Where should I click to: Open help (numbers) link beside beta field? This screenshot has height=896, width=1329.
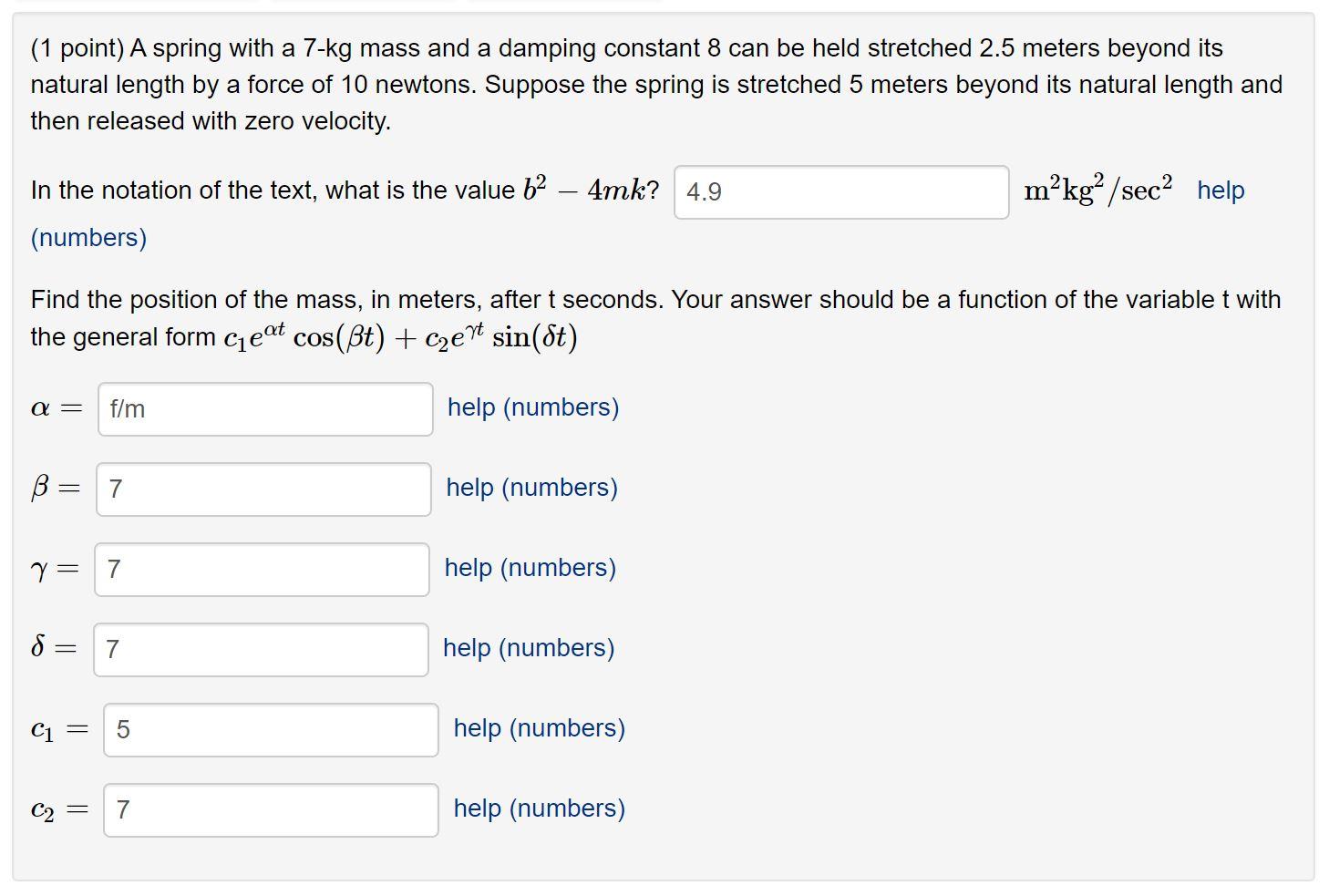[531, 488]
